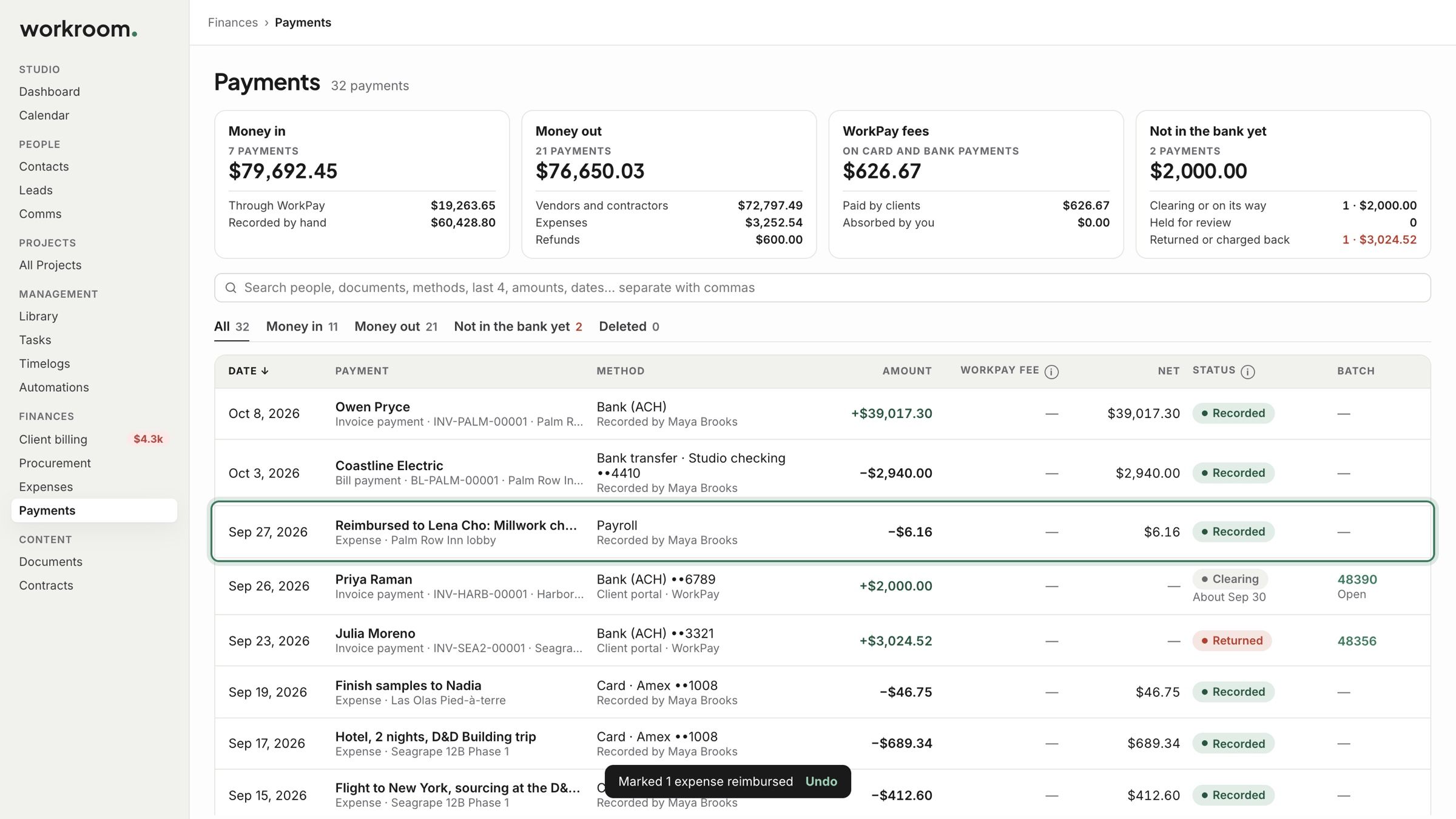Viewport: 1456px width, 819px height.
Task: Open the Julia Moreno payment
Action: [x=822, y=641]
